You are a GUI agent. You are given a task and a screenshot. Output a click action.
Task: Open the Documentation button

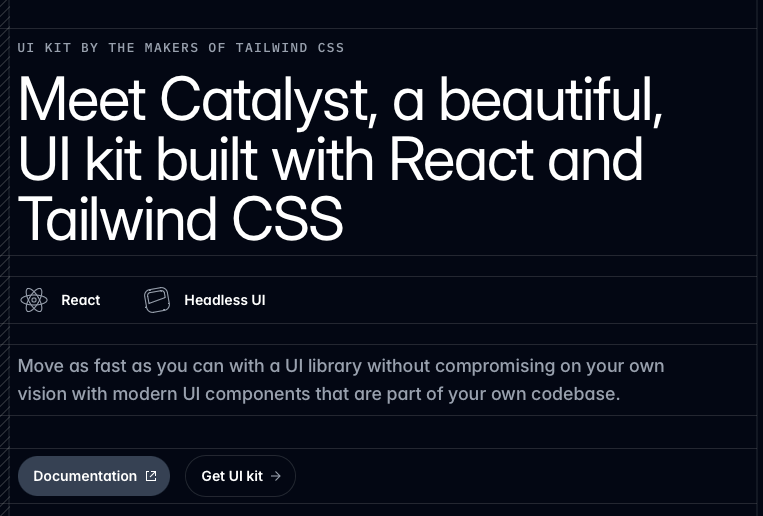coord(94,476)
